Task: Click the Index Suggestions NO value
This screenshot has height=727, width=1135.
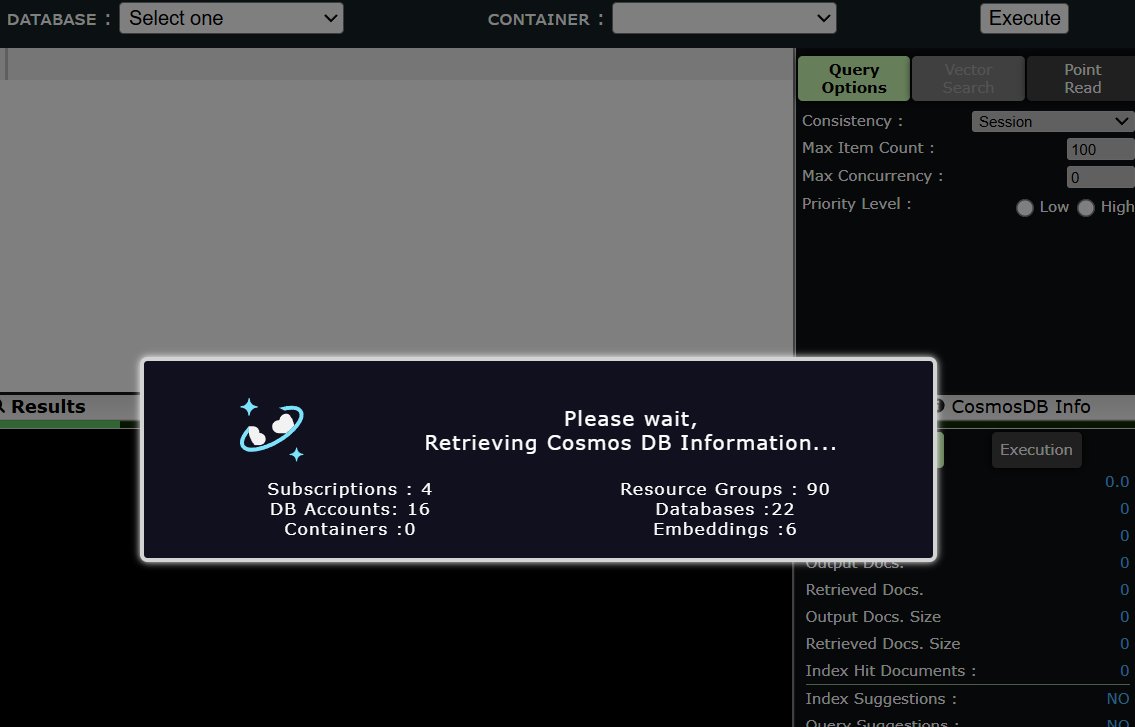Action: [1118, 699]
